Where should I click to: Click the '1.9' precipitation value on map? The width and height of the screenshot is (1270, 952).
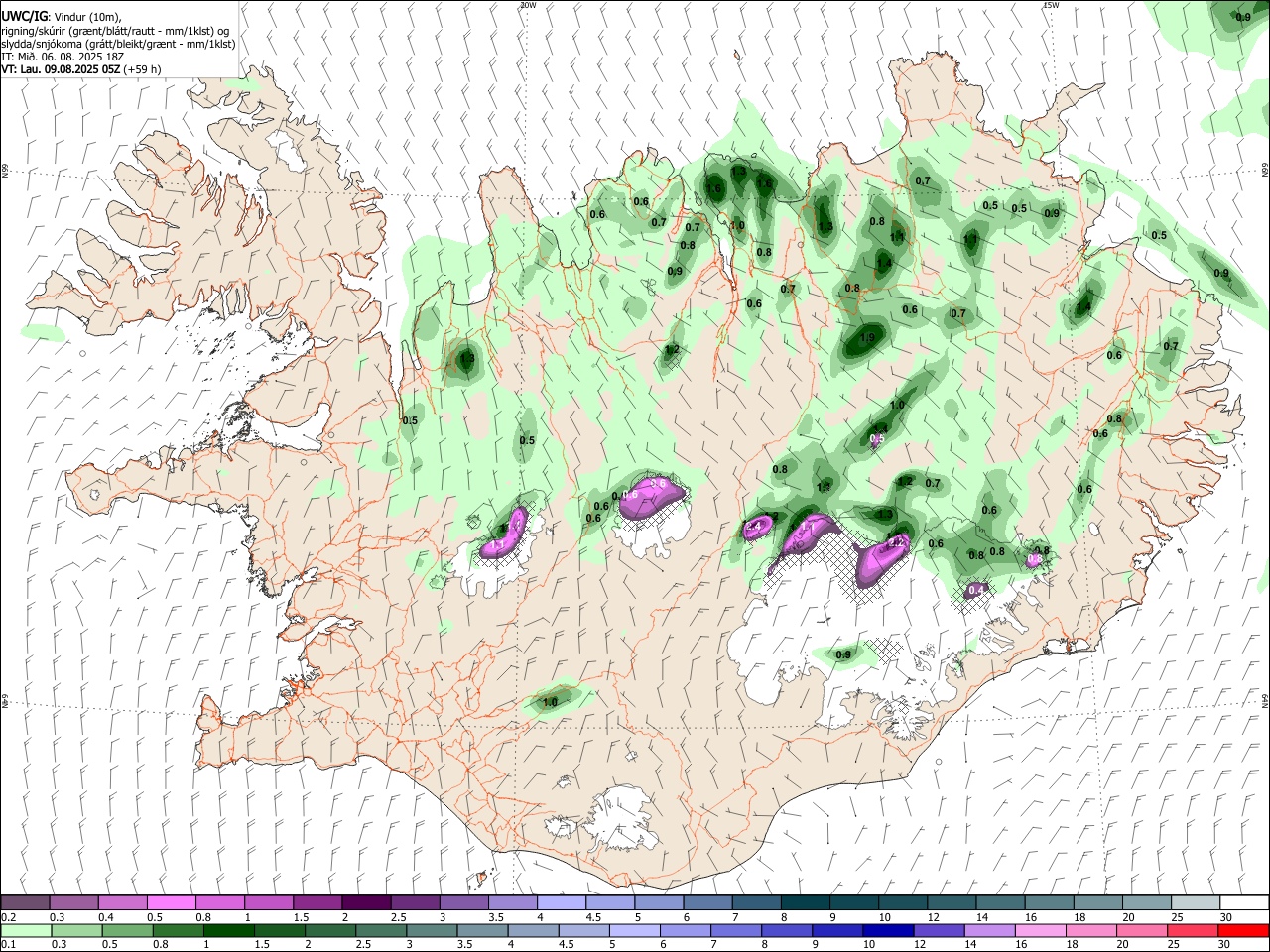(866, 338)
